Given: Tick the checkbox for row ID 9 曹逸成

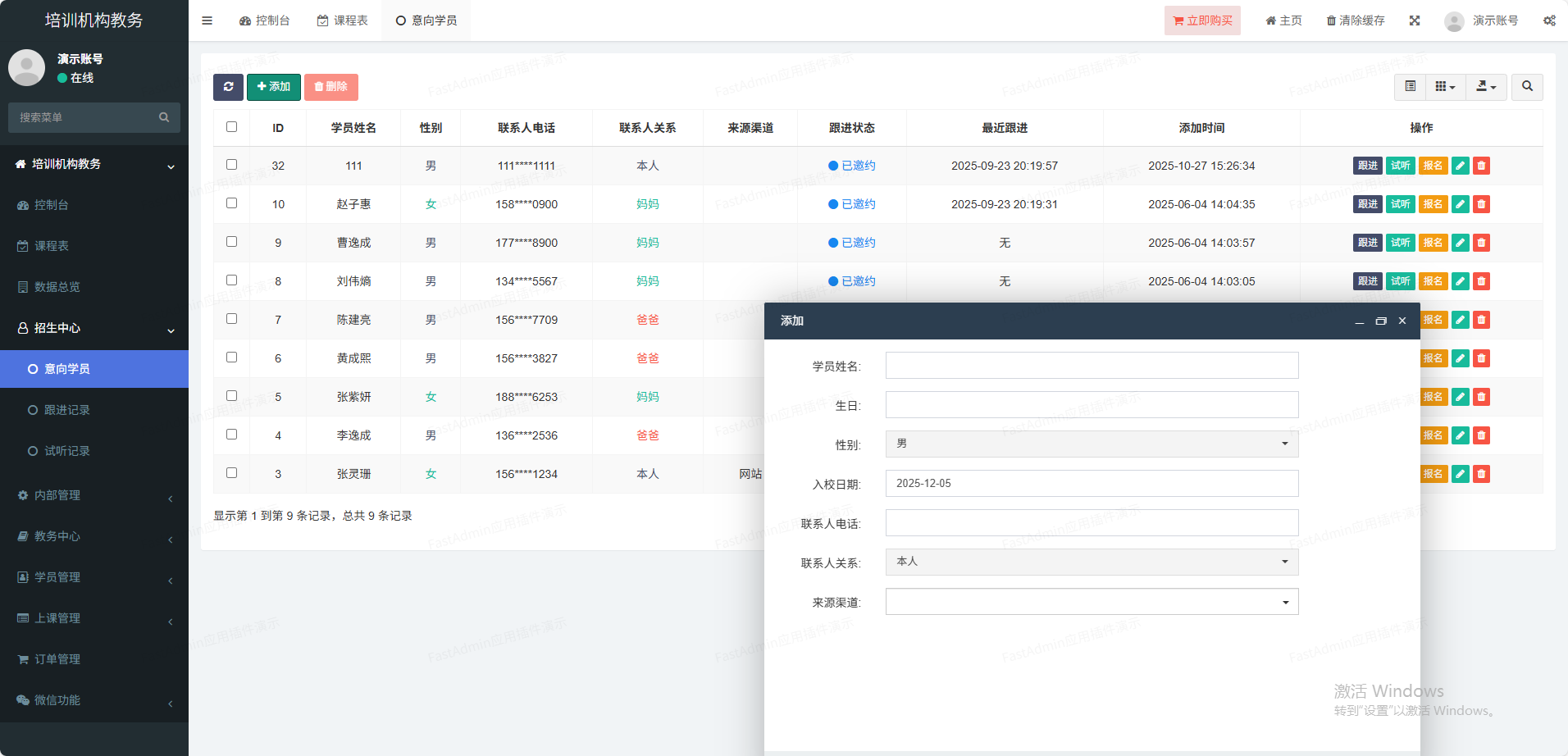Looking at the screenshot, I should (x=231, y=242).
